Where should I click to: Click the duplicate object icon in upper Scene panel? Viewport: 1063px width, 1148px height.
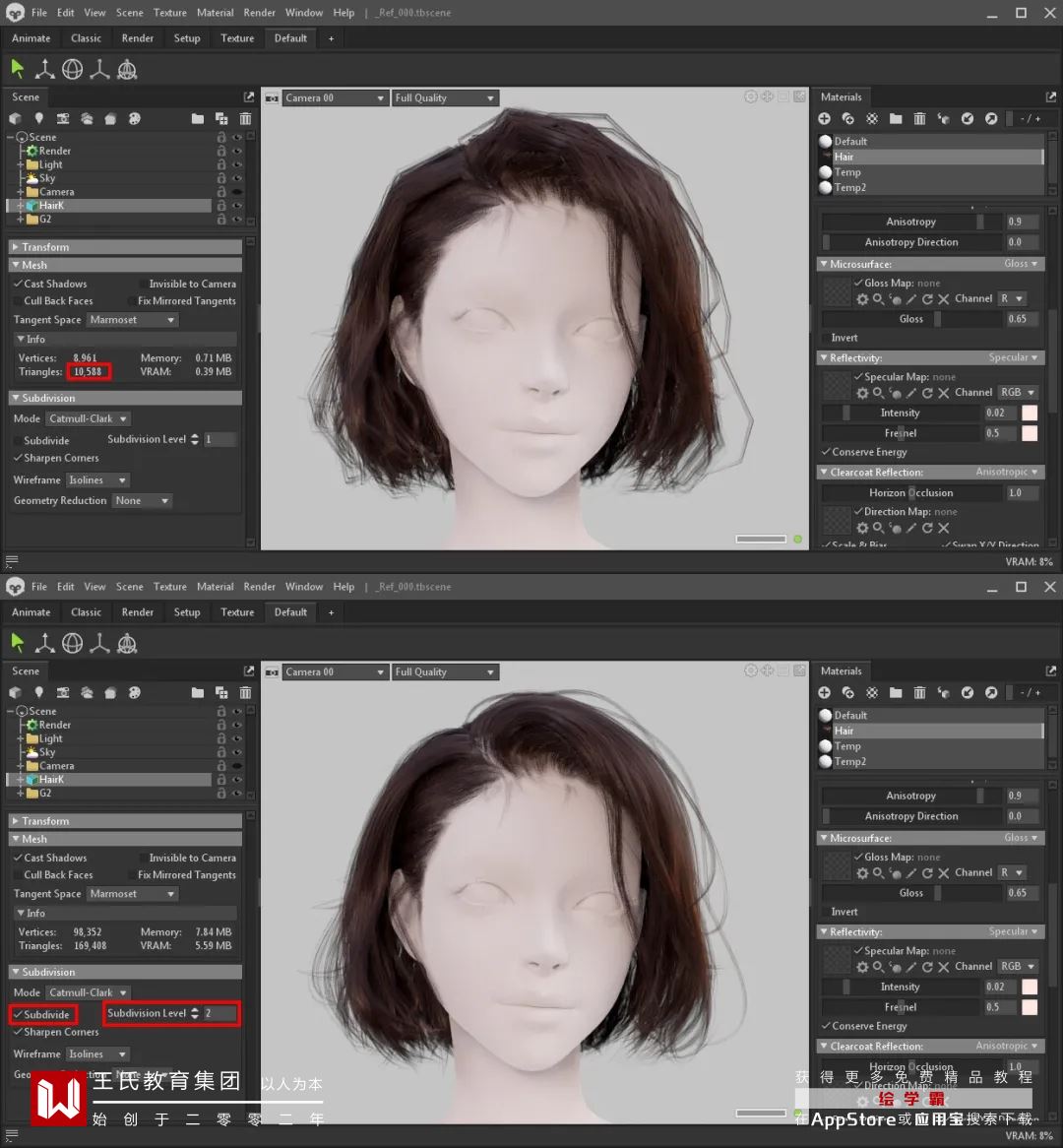coord(221,118)
